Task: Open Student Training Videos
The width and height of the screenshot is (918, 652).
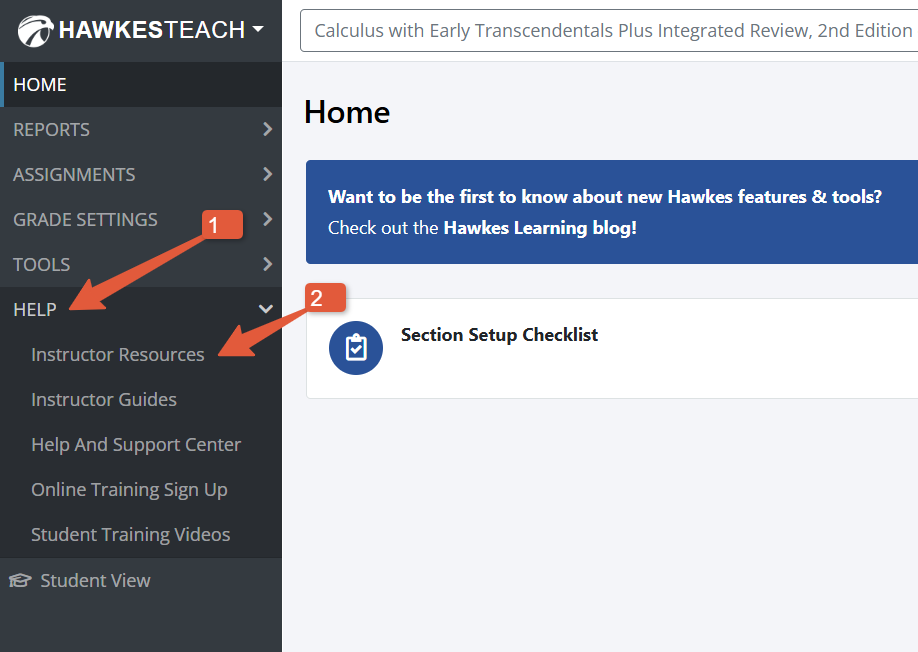Action: [x=131, y=534]
